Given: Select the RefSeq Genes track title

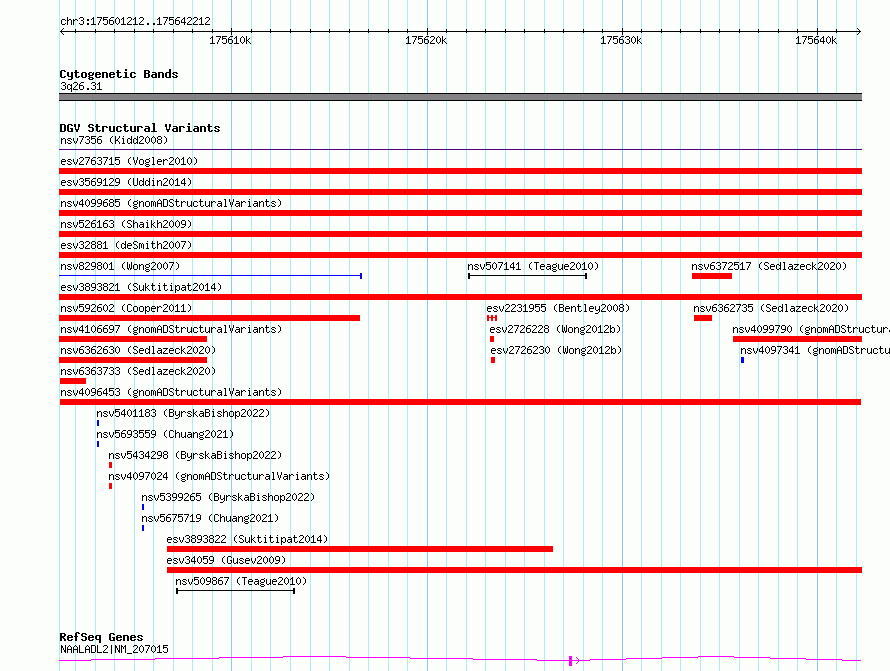Looking at the screenshot, I should tap(101, 638).
